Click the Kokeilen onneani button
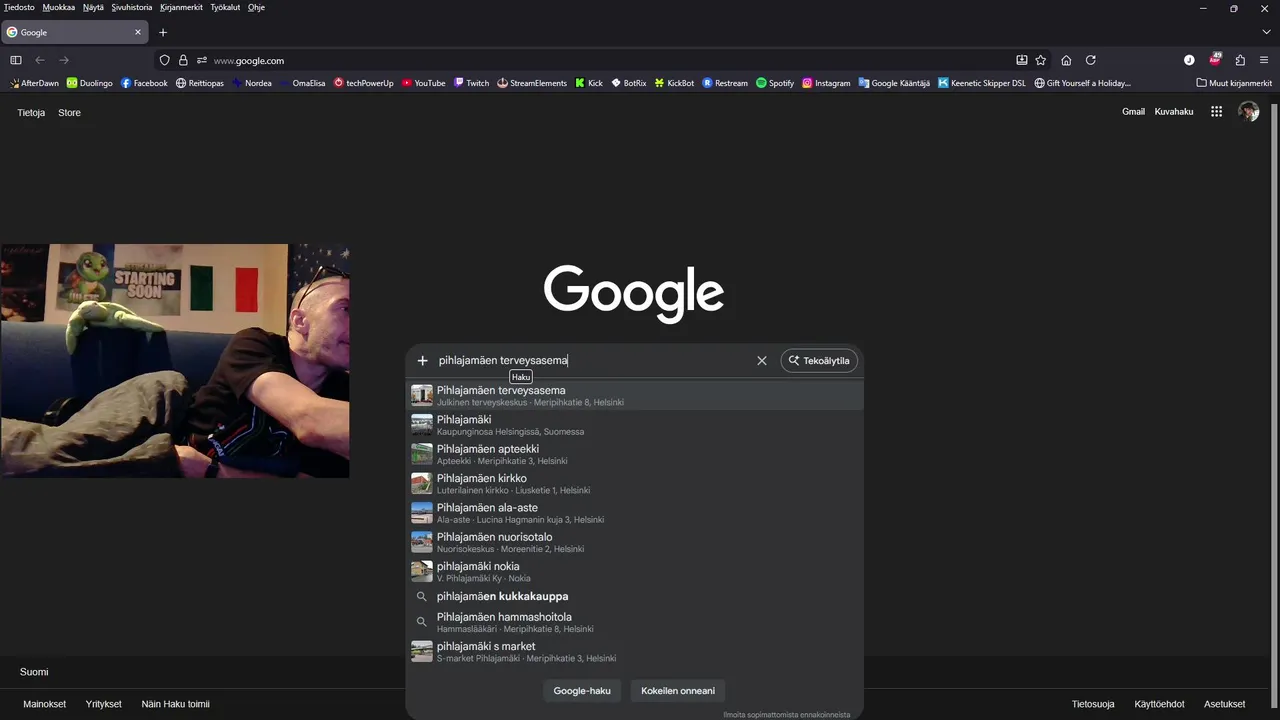This screenshot has height=720, width=1280. (678, 691)
